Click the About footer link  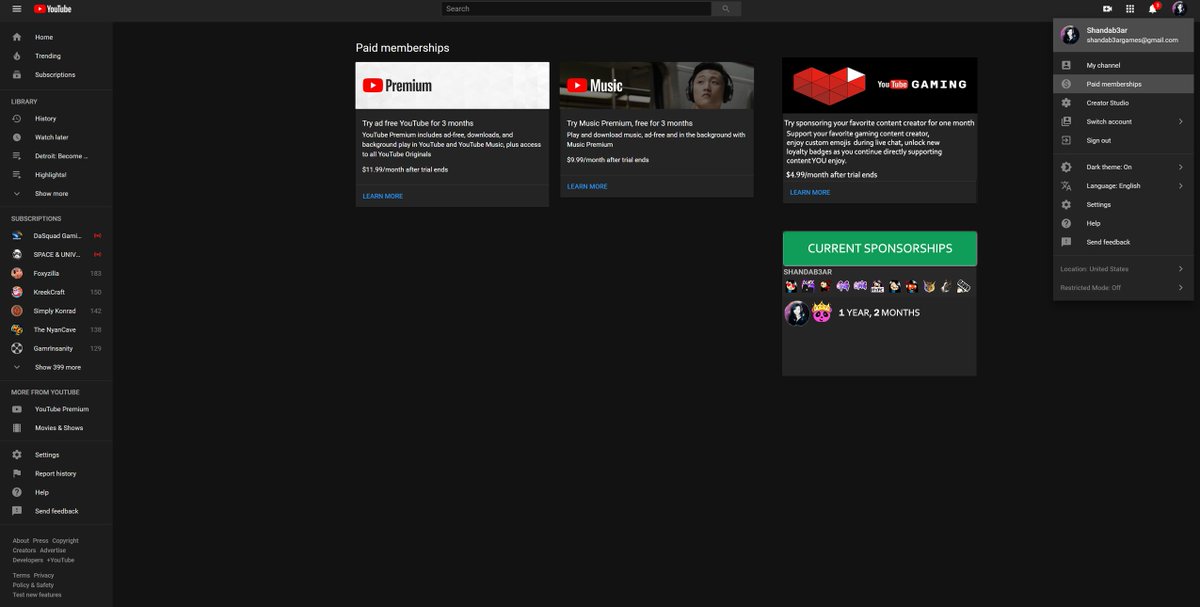tap(21, 541)
